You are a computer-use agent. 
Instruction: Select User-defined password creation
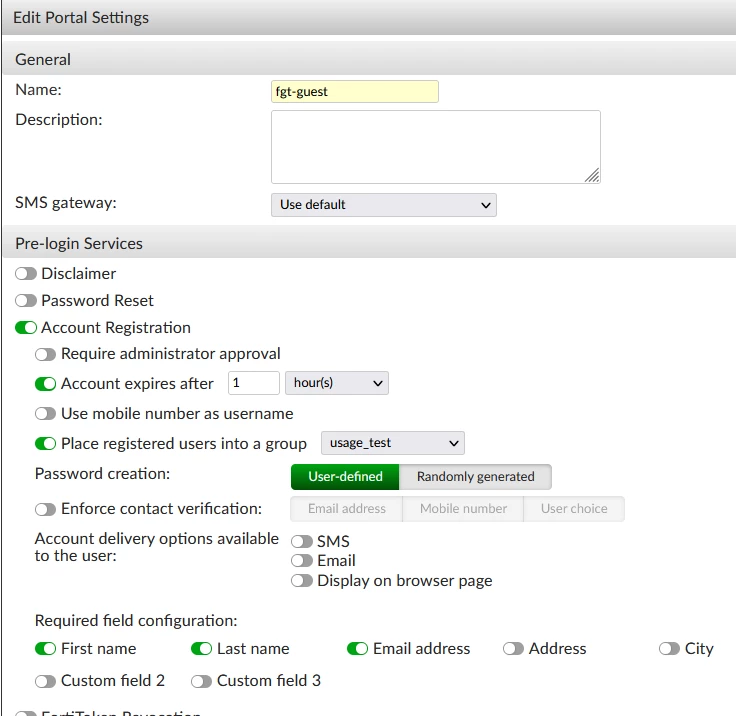click(345, 477)
